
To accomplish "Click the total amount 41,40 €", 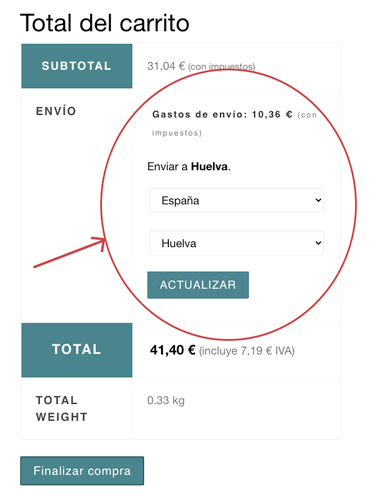I will 173,350.
